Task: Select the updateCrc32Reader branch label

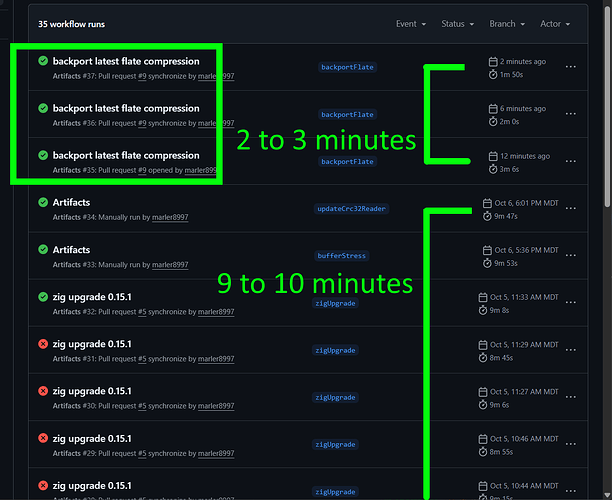Action: [352, 209]
